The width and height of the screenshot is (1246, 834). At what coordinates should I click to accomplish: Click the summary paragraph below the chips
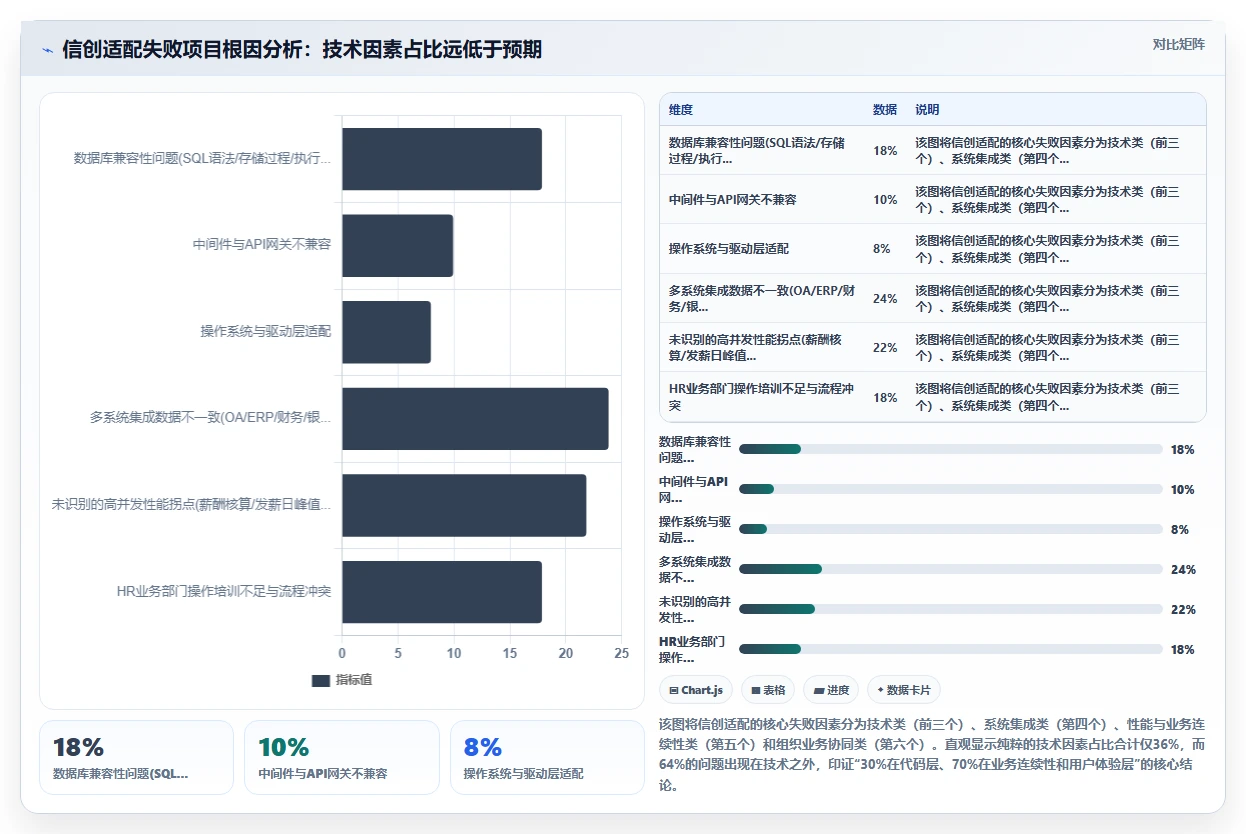[x=933, y=754]
